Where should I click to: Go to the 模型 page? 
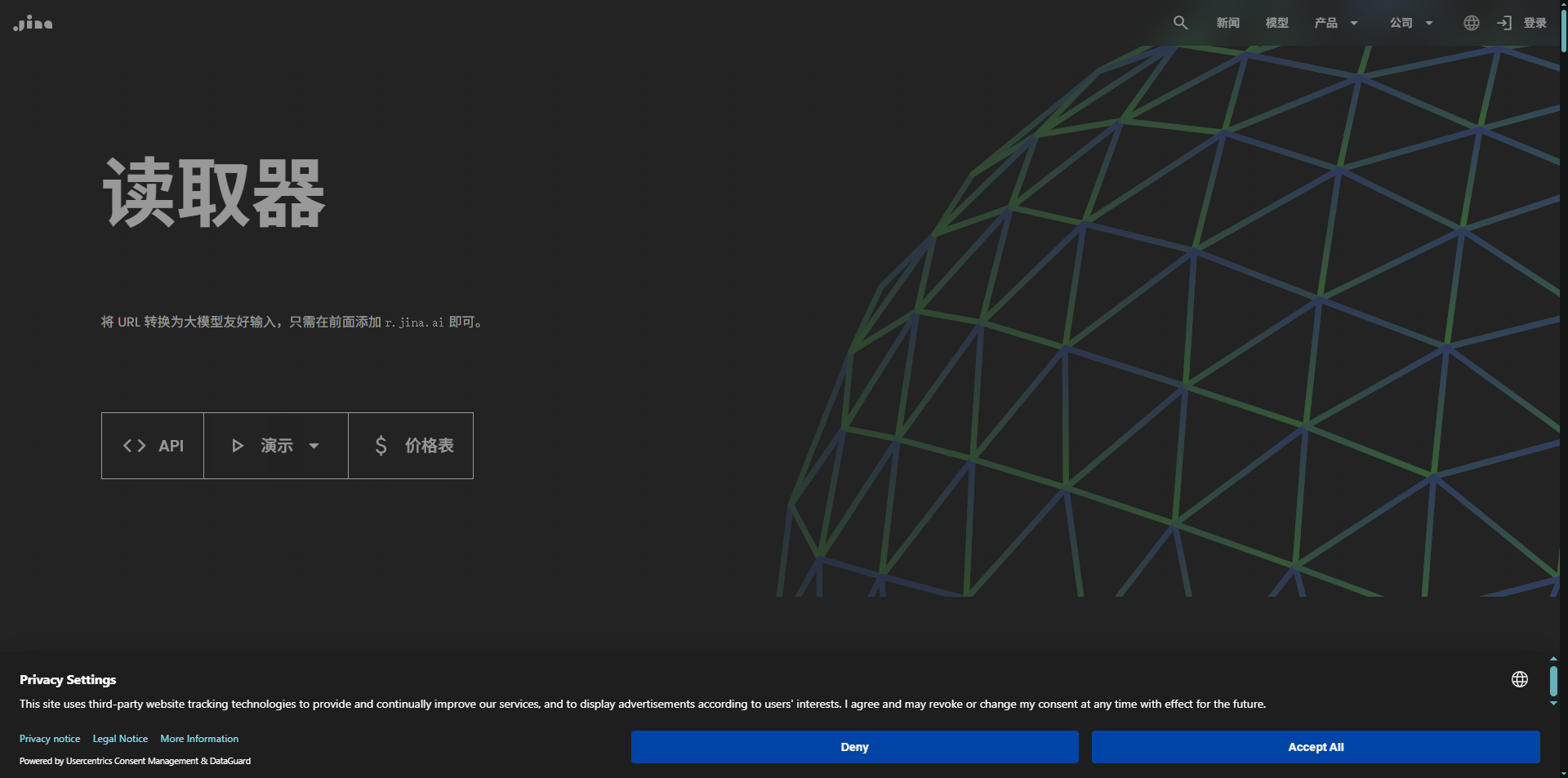pyautogui.click(x=1276, y=23)
